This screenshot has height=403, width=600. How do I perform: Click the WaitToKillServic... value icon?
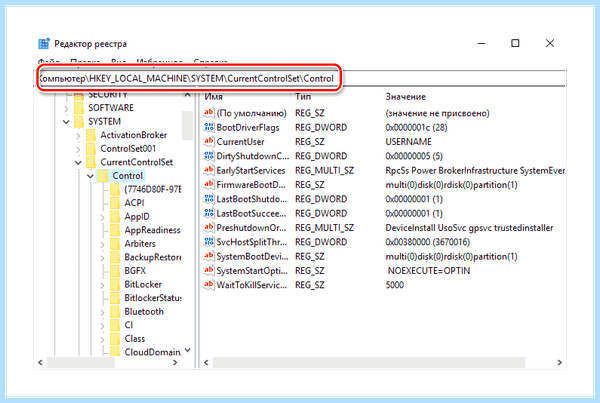coord(209,285)
